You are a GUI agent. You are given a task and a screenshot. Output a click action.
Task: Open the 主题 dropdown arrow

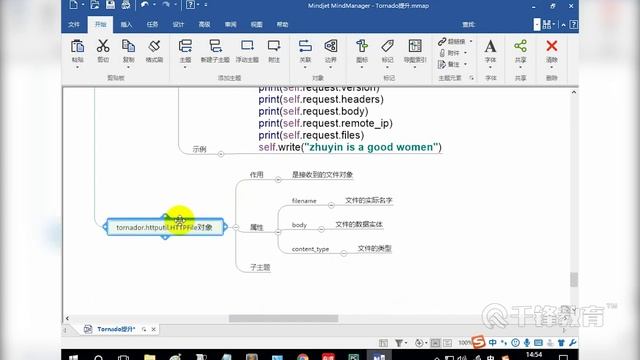(x=185, y=67)
